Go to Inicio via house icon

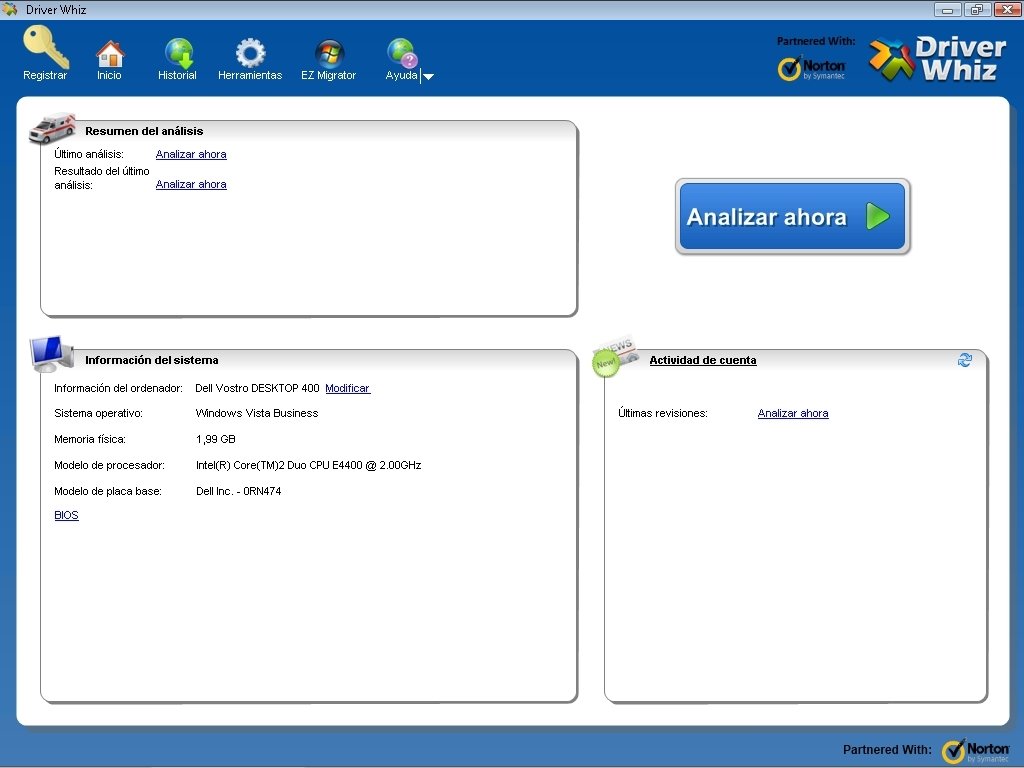click(x=110, y=54)
